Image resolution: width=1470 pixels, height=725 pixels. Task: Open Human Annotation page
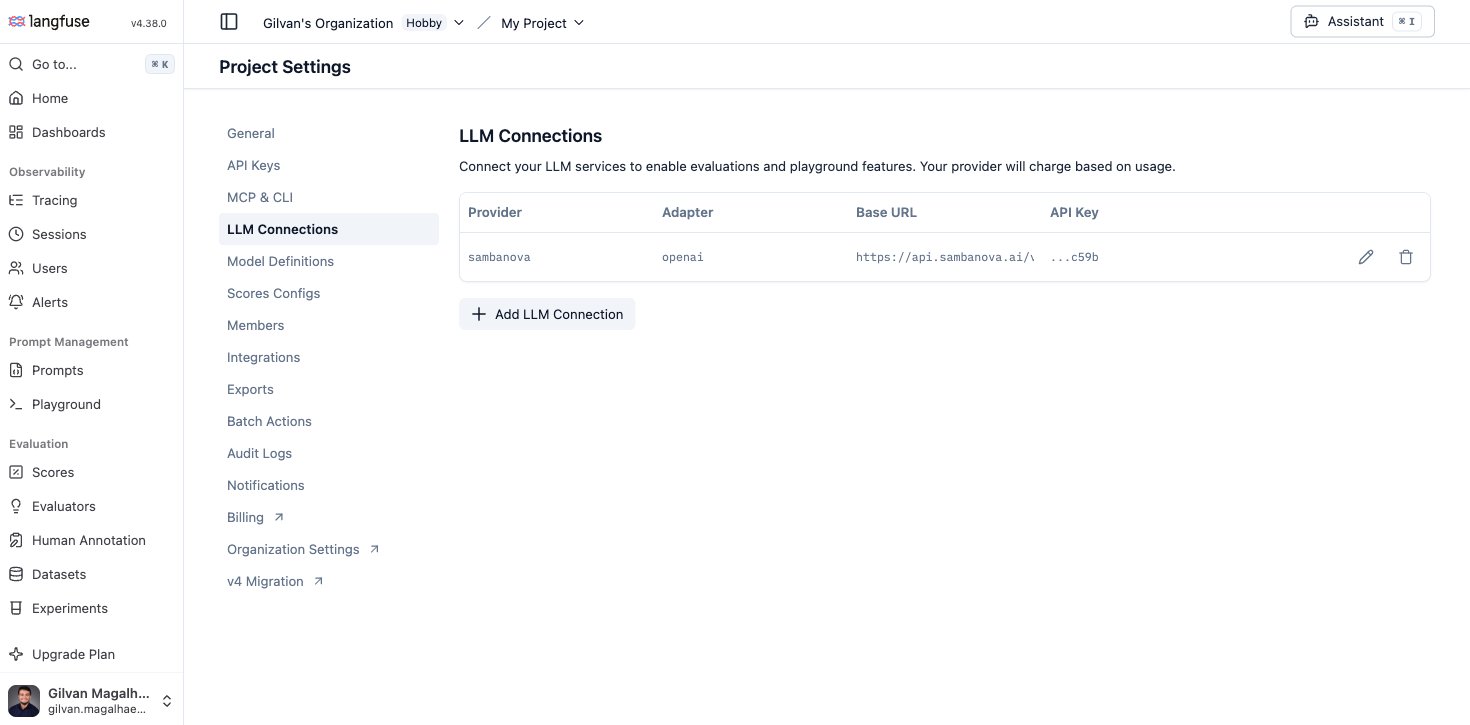(x=92, y=540)
